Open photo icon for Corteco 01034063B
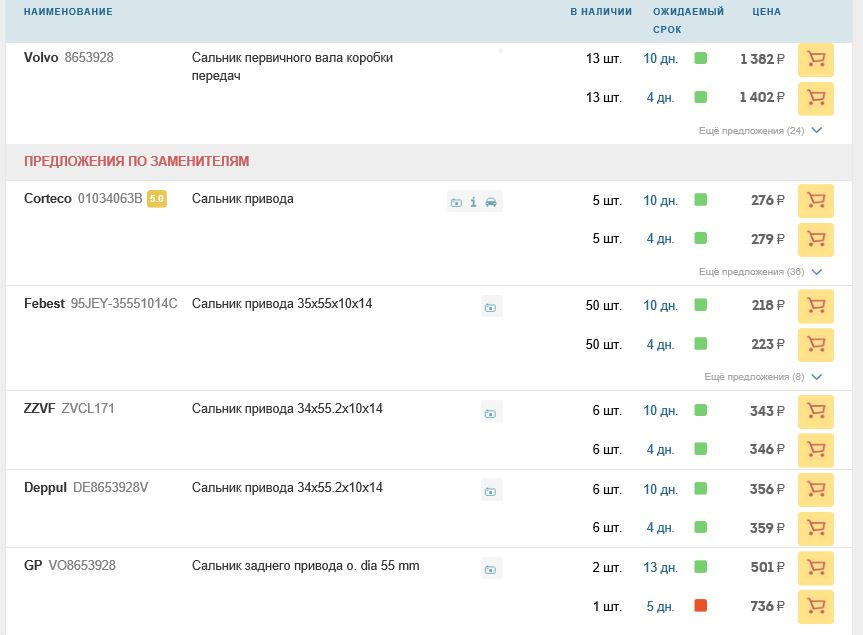 coord(456,202)
